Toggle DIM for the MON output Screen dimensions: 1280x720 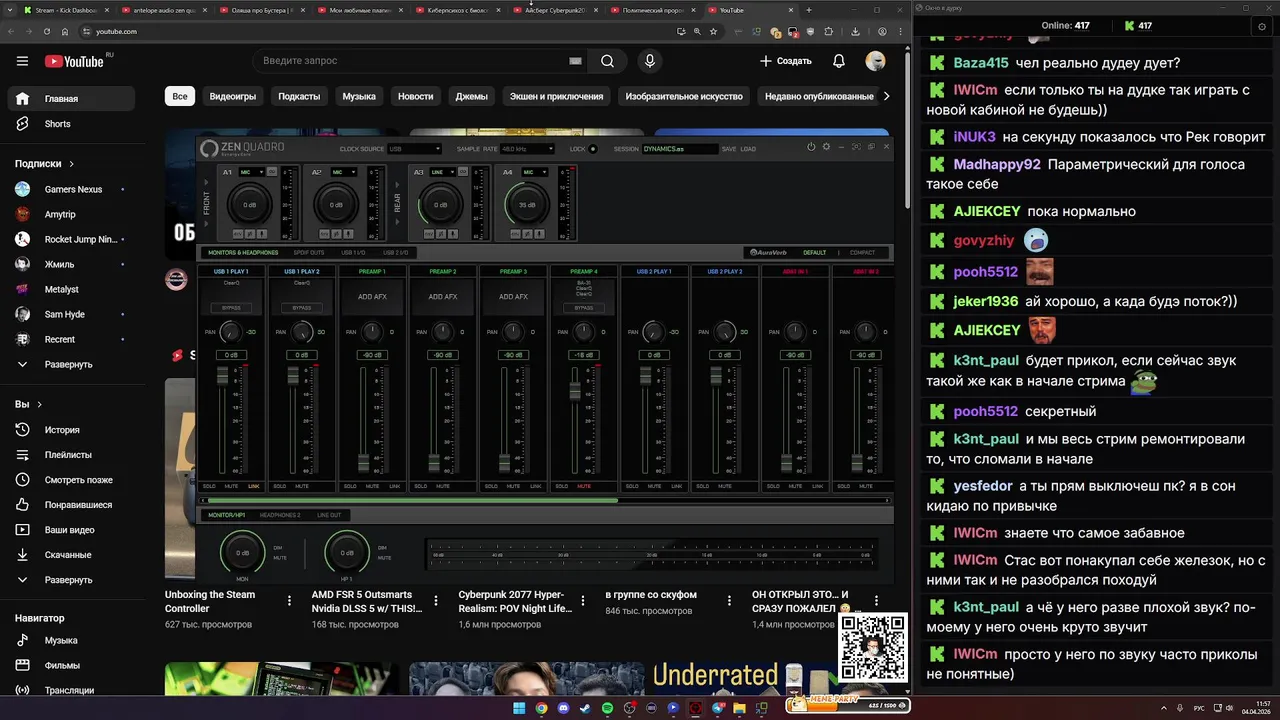(278, 548)
